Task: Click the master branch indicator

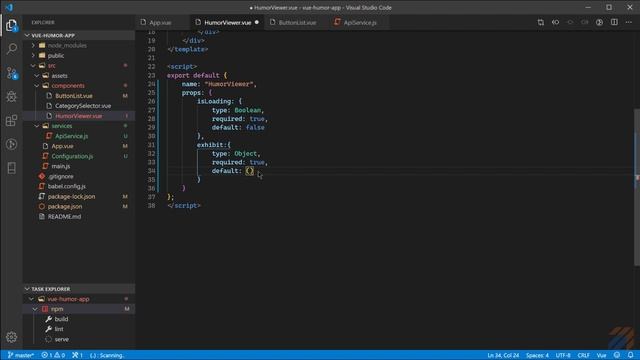Action: pyautogui.click(x=21, y=355)
